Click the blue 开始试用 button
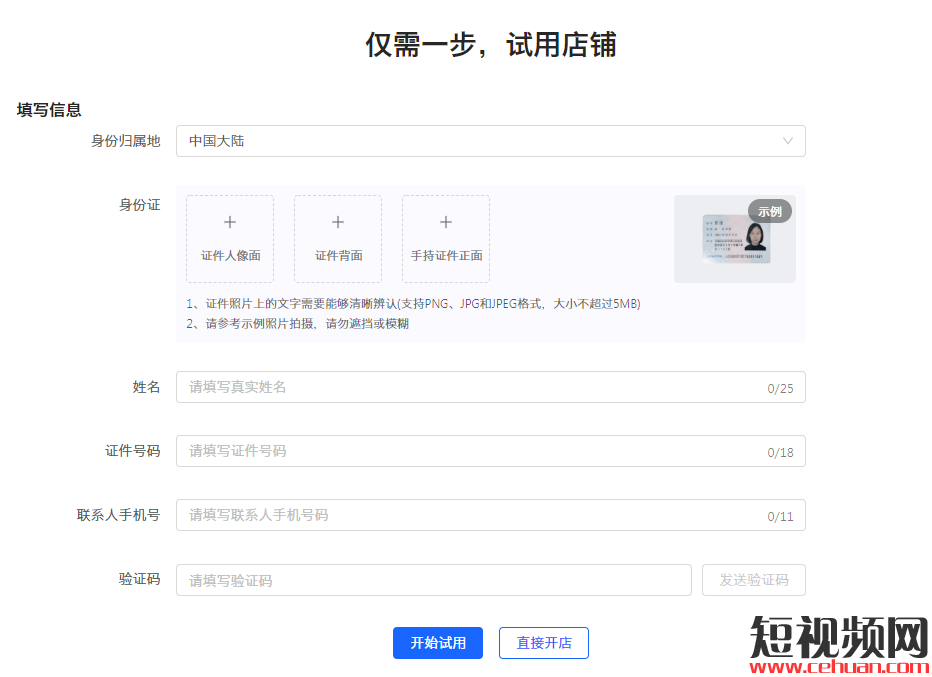 click(x=438, y=643)
